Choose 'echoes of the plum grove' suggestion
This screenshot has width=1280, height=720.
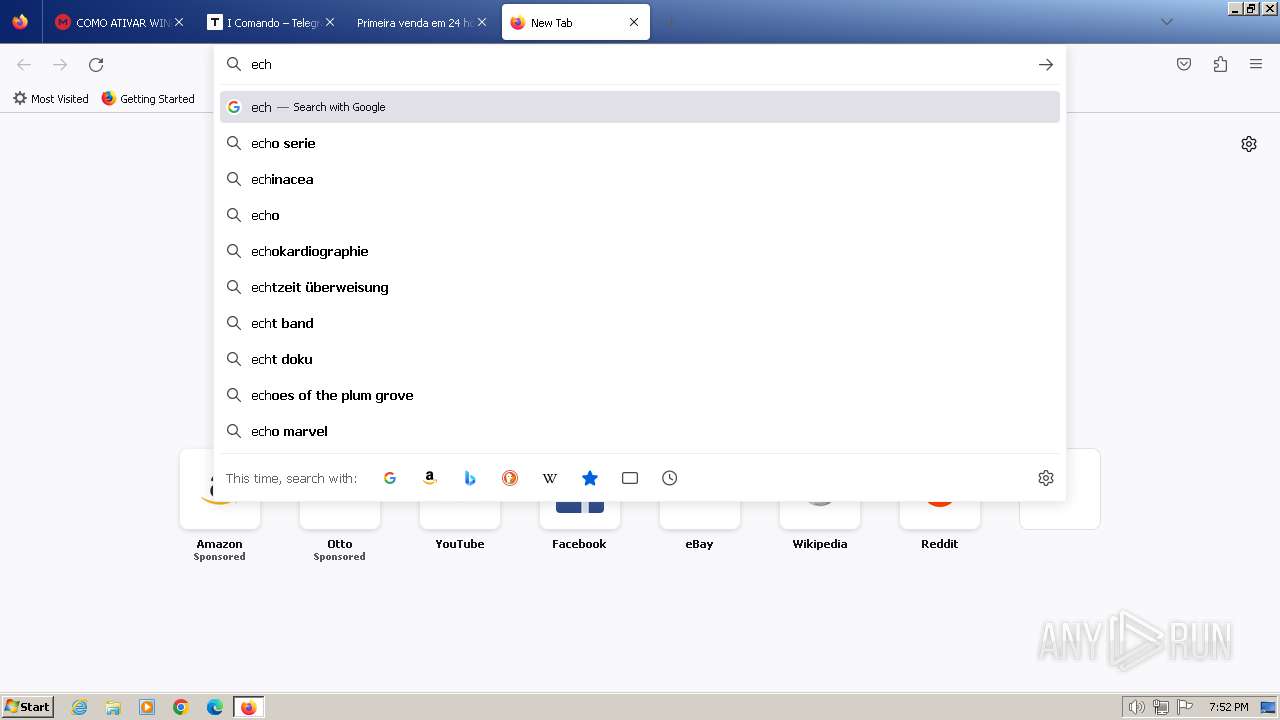coord(640,395)
